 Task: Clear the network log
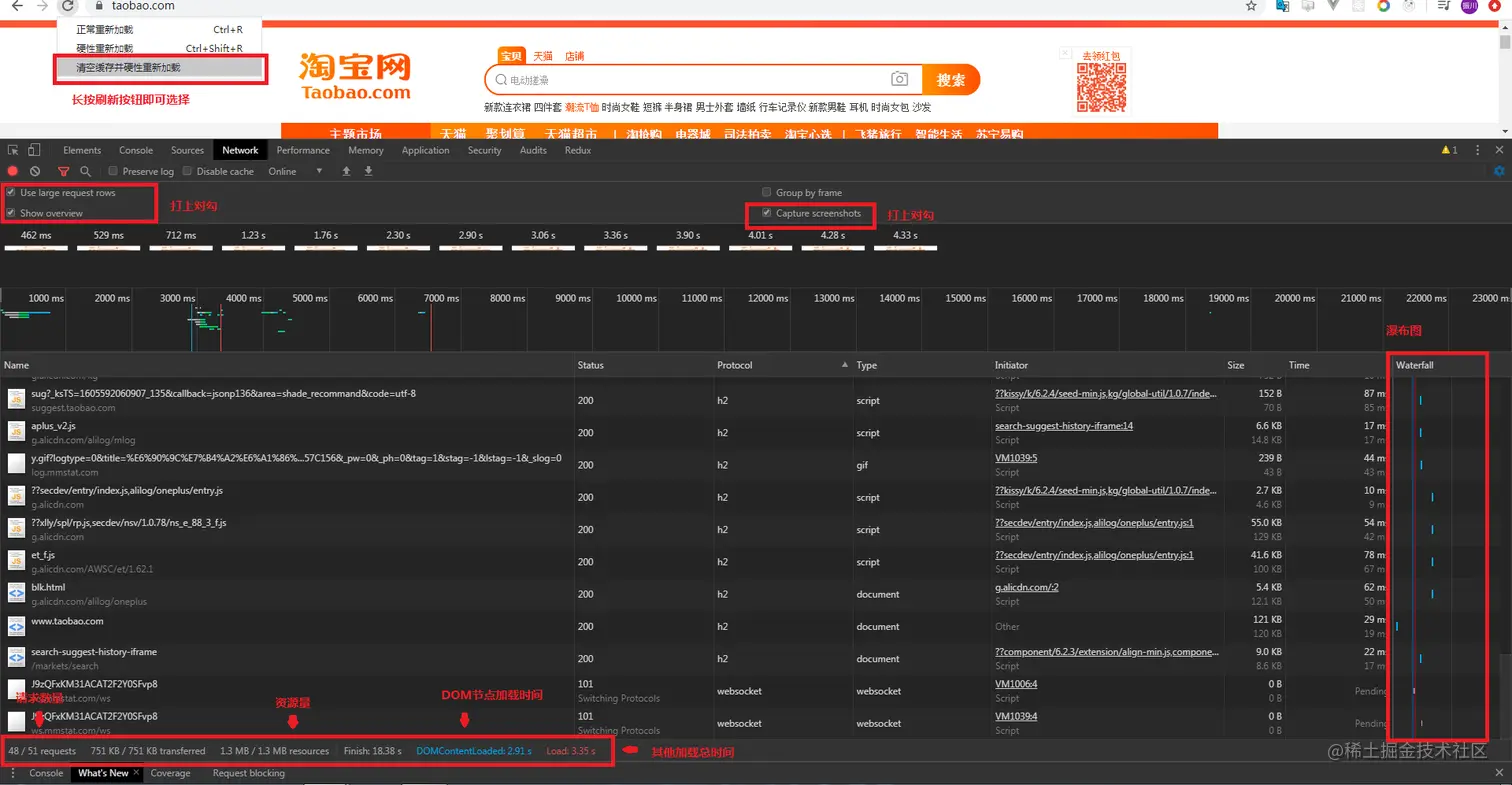click(35, 171)
